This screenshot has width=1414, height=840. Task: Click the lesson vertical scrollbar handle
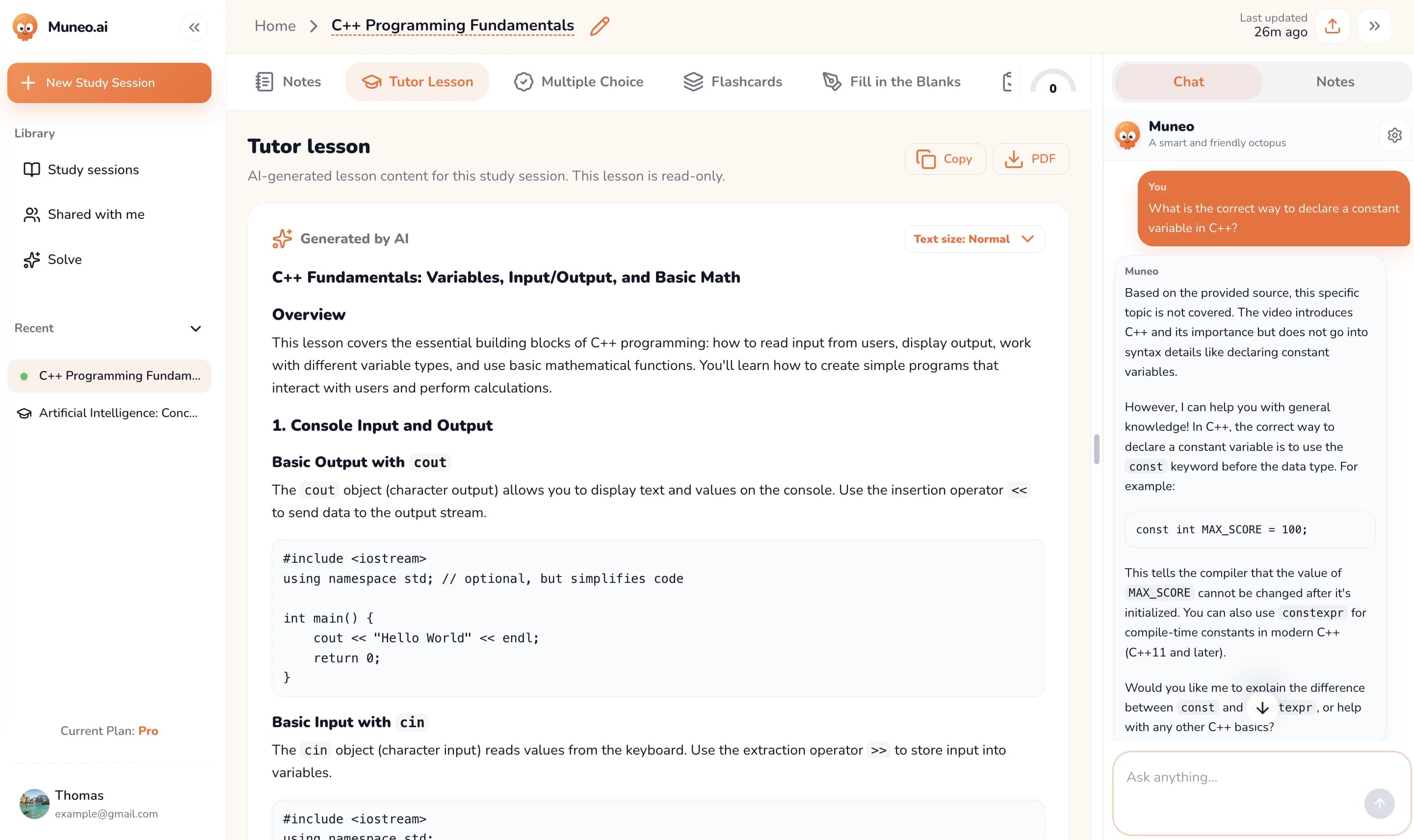pyautogui.click(x=1097, y=449)
